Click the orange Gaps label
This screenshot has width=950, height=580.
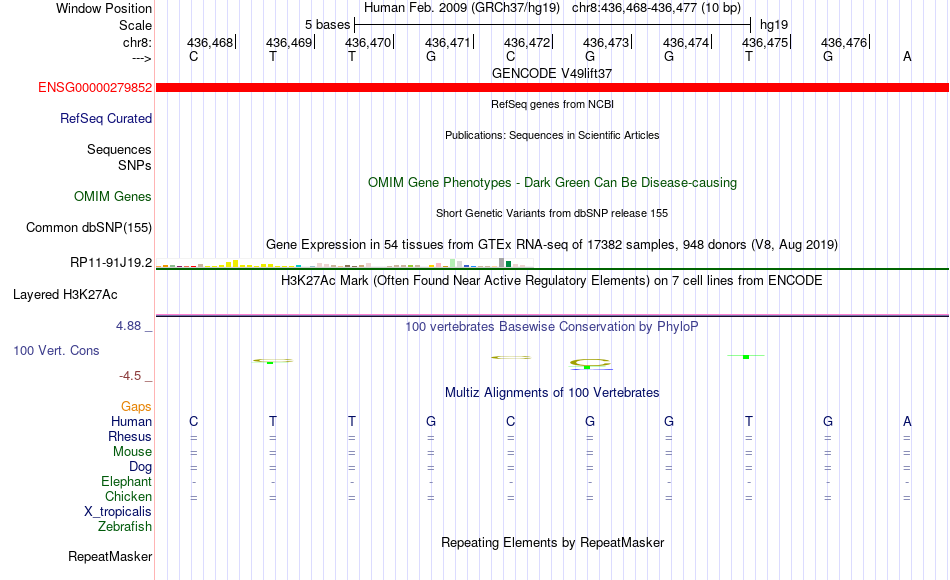[136, 407]
